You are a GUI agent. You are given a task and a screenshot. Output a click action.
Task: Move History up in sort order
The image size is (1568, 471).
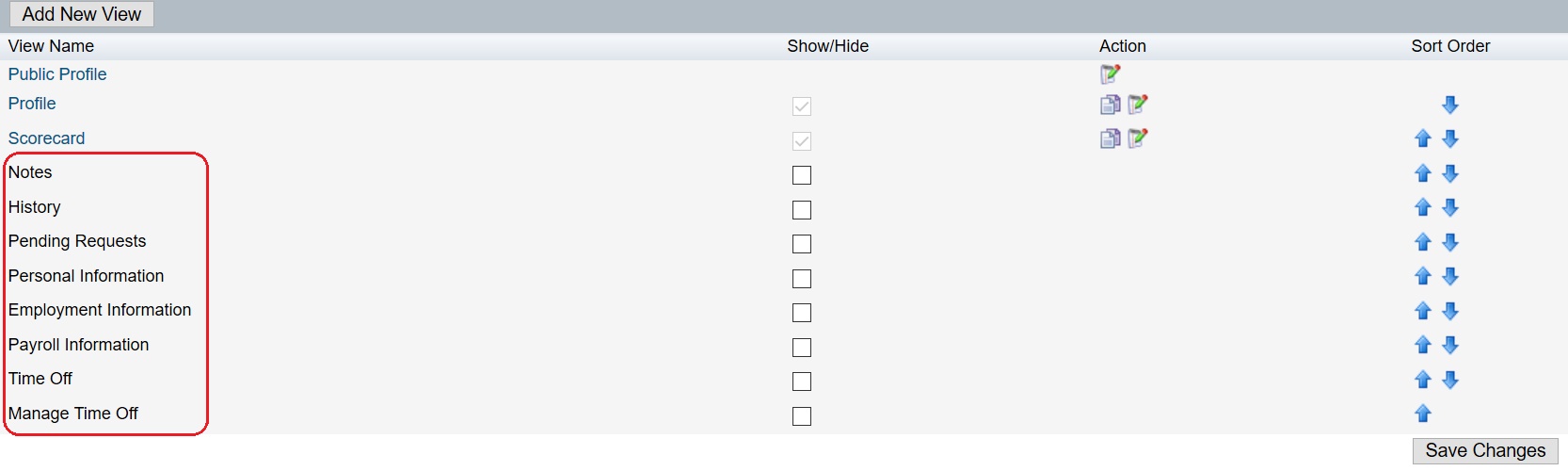1423,207
